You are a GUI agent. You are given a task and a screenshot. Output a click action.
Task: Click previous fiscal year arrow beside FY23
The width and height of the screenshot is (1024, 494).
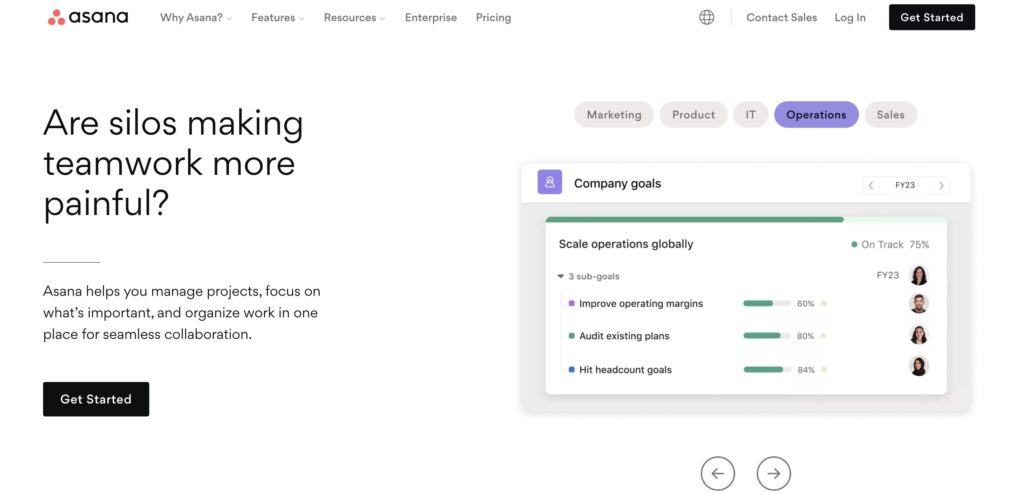(x=871, y=186)
